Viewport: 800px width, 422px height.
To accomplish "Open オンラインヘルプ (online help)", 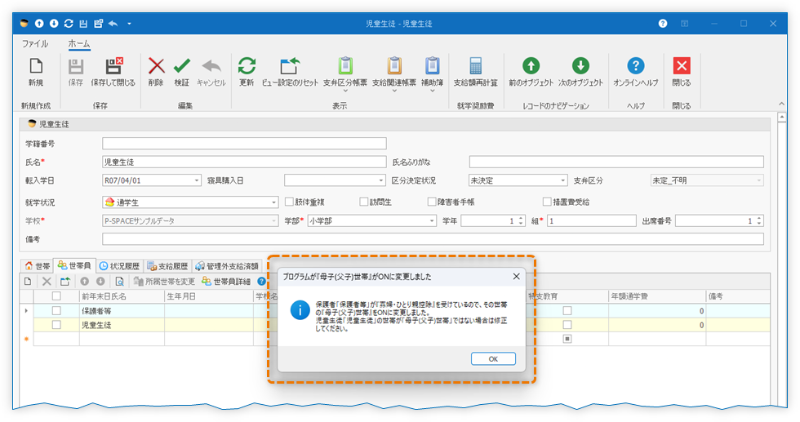I will click(x=634, y=67).
